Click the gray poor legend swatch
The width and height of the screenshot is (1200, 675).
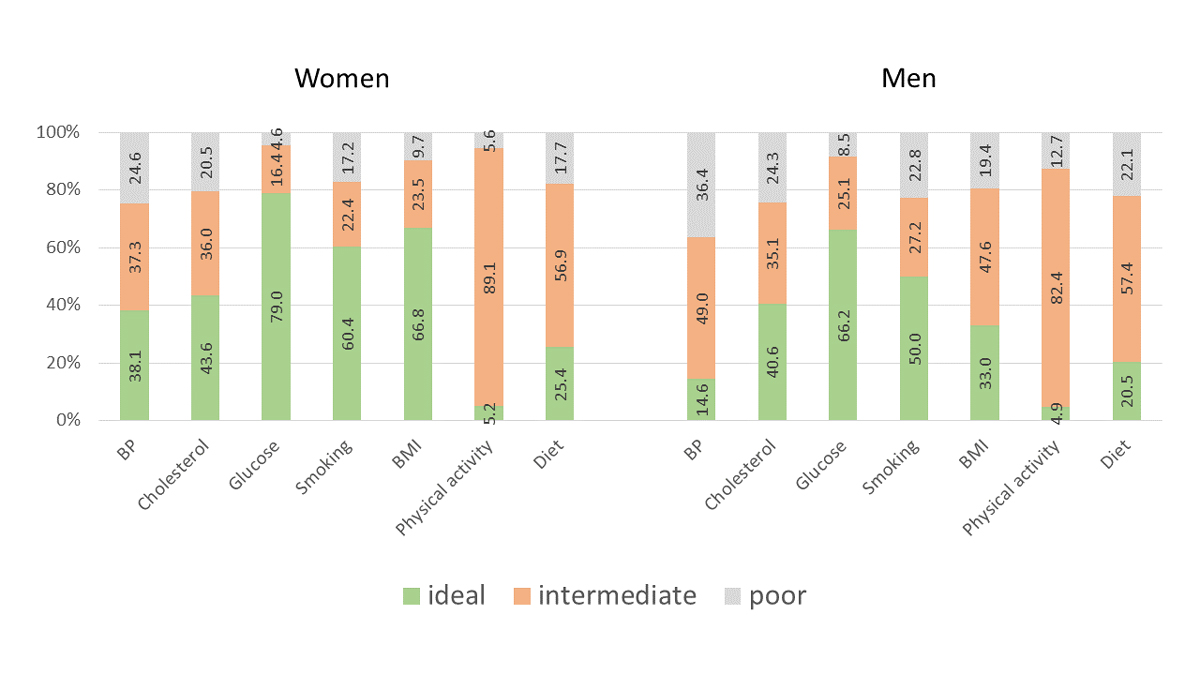732,597
